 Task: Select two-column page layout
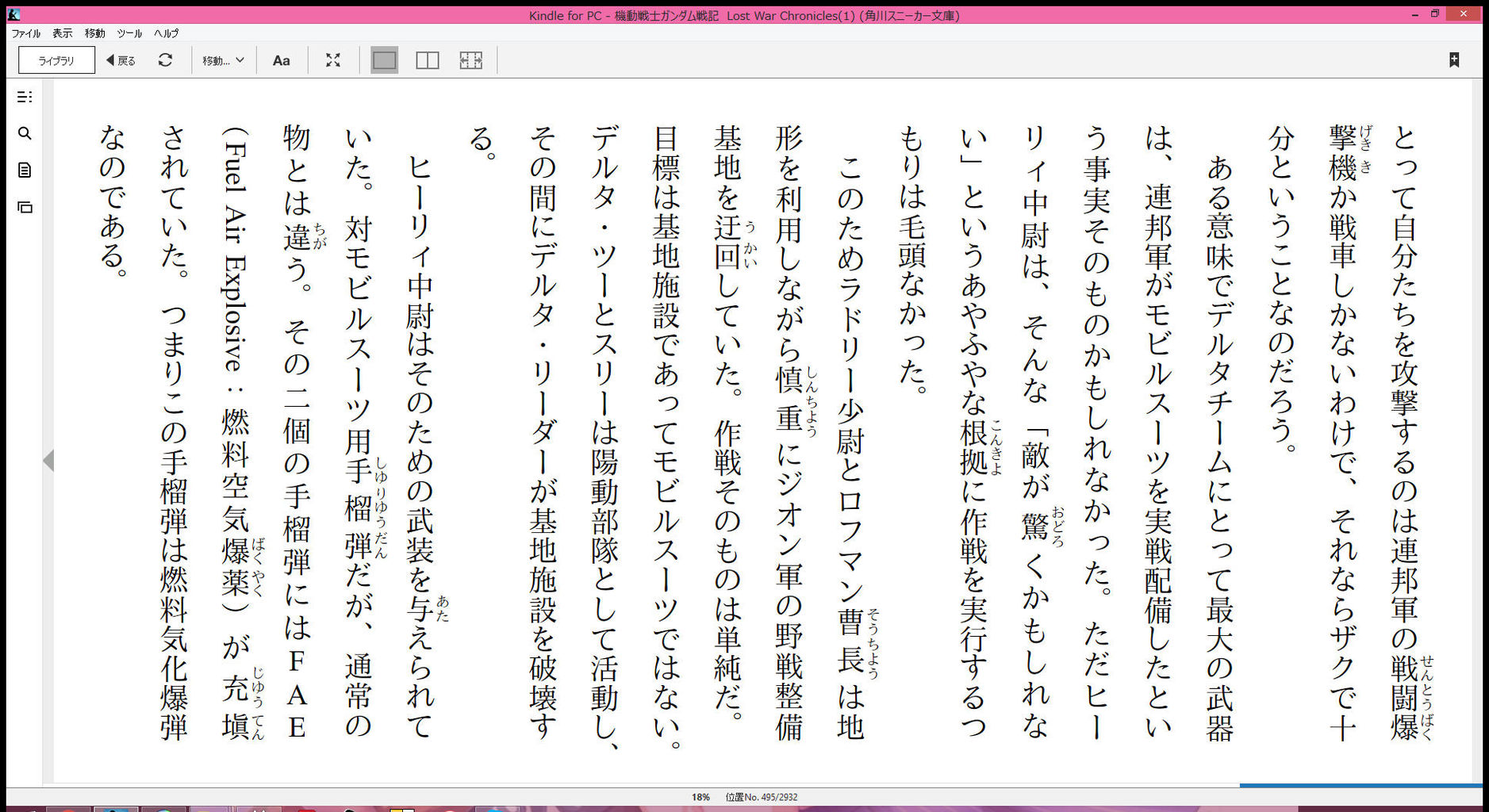point(428,60)
